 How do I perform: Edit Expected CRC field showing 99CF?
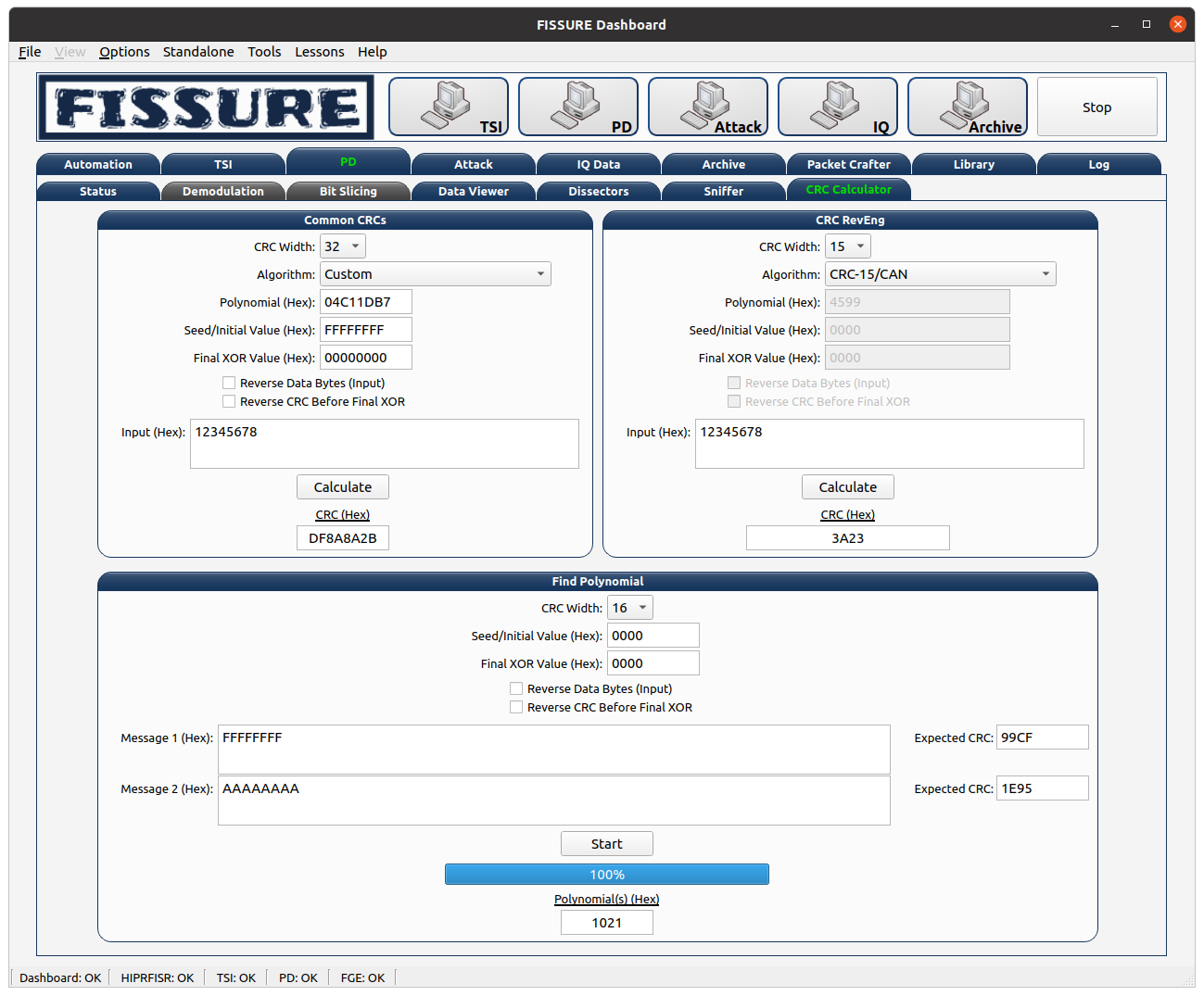[1043, 738]
